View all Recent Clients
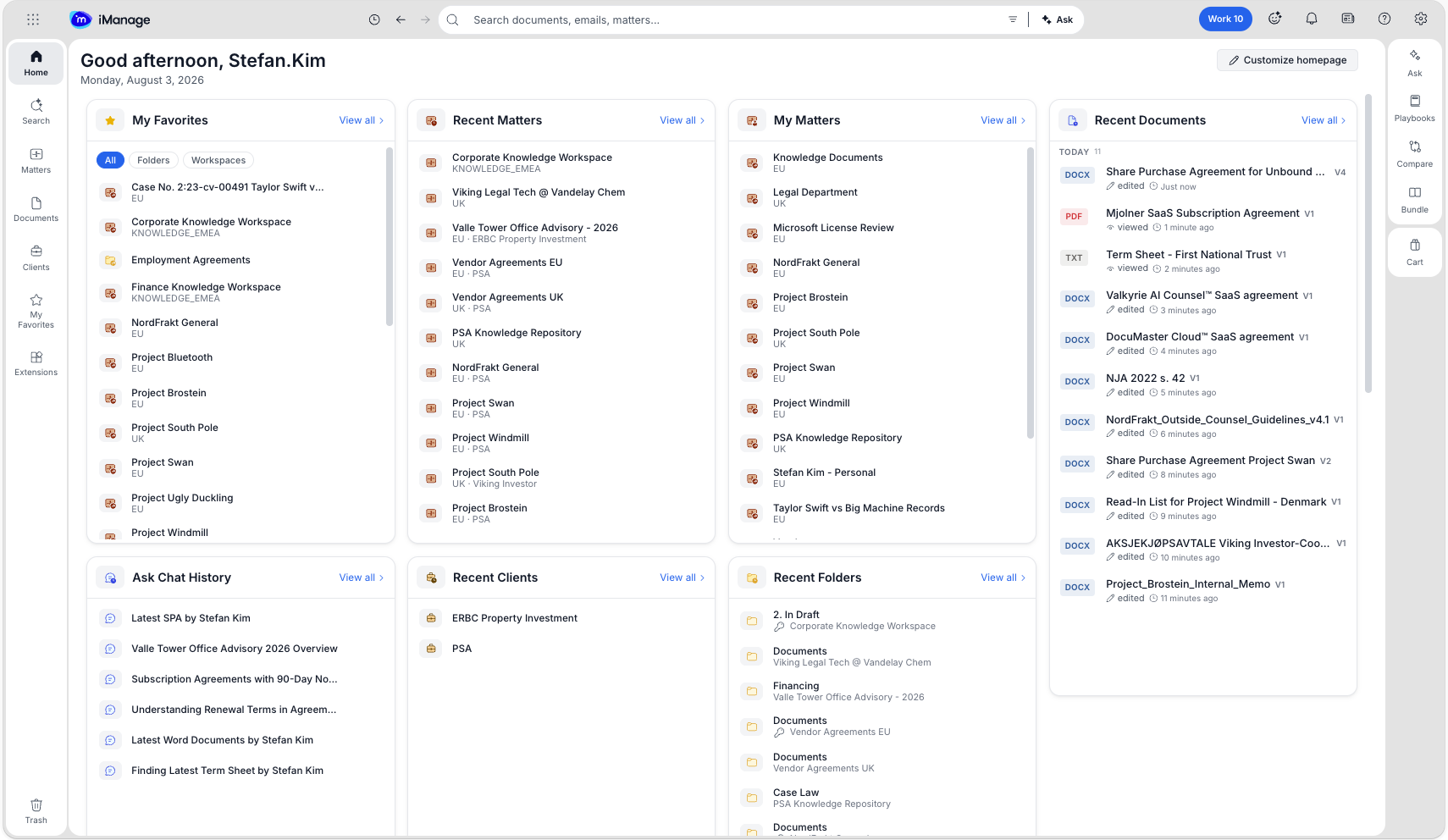 pos(683,577)
